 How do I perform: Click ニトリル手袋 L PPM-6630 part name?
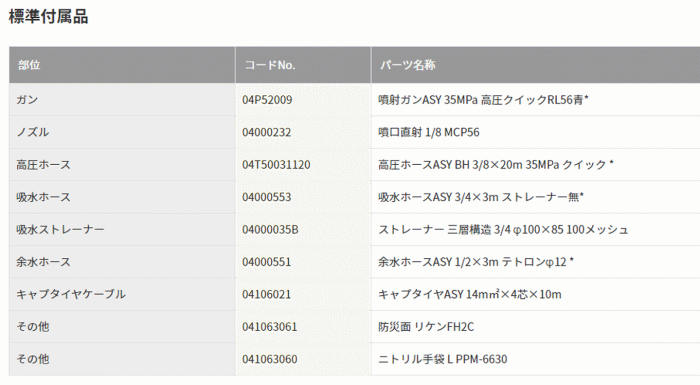point(443,359)
